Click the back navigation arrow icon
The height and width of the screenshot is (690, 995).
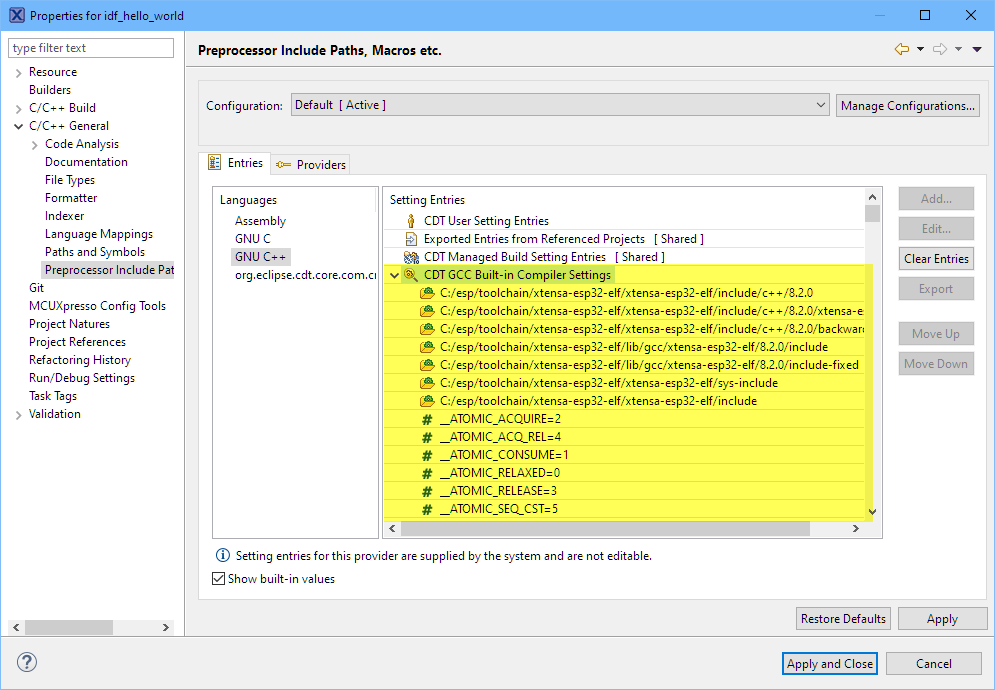902,49
